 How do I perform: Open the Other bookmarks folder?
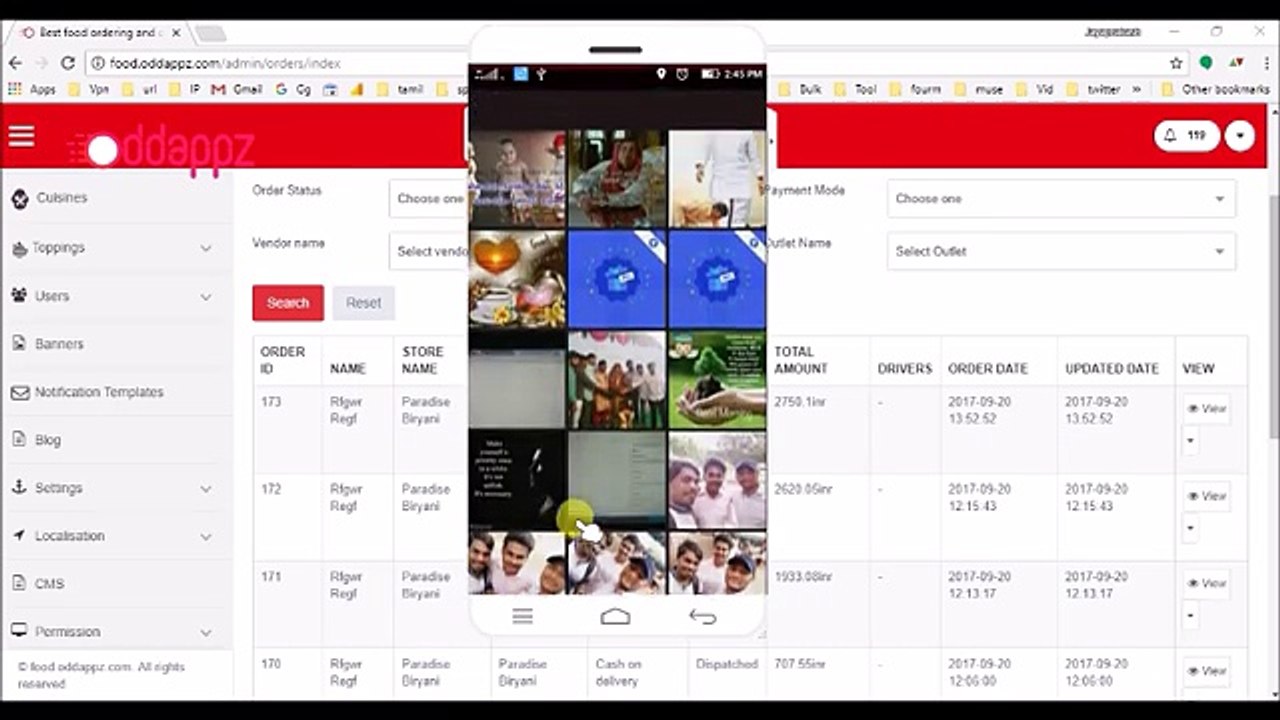pyautogui.click(x=1215, y=89)
